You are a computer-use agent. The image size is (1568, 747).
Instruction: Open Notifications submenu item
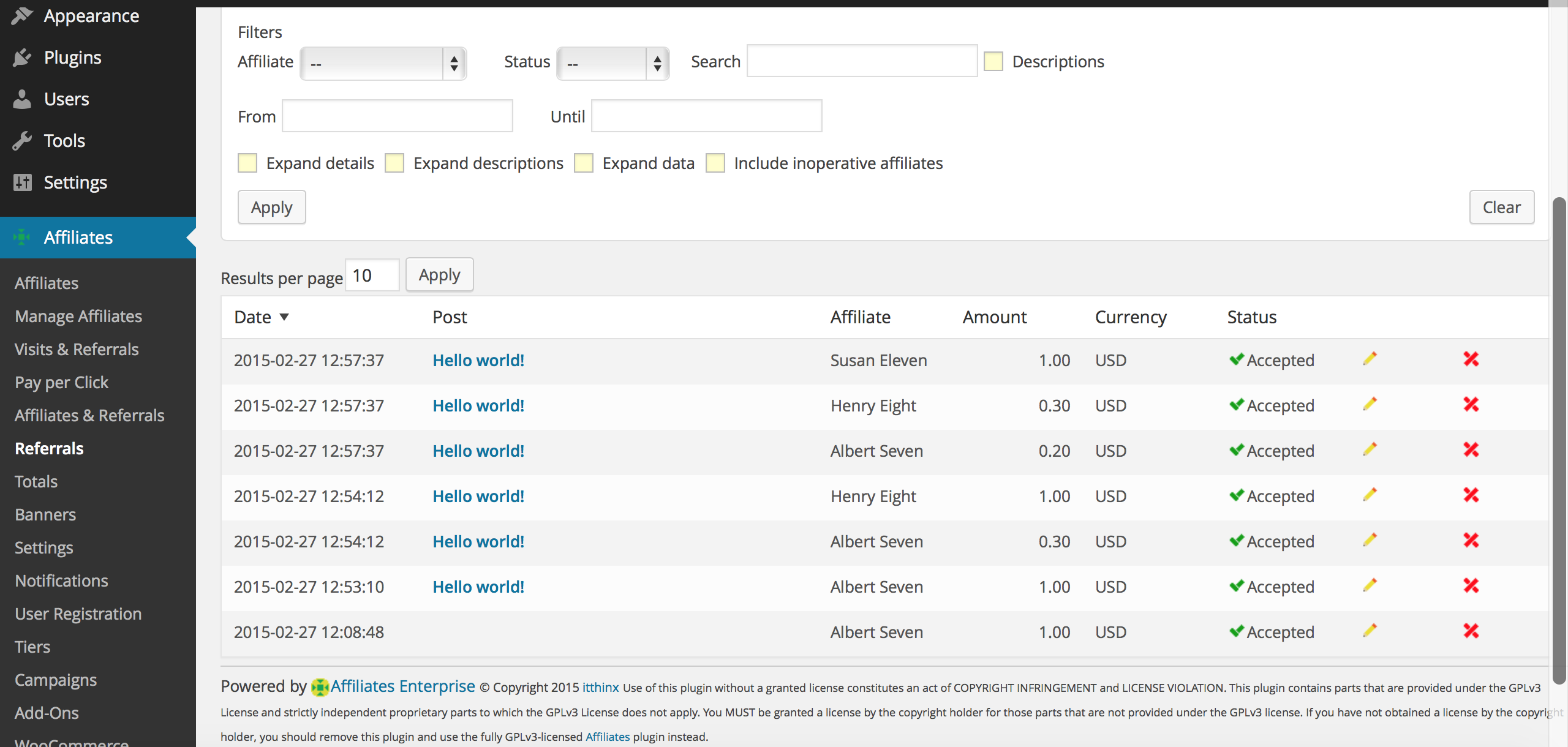tap(61, 580)
